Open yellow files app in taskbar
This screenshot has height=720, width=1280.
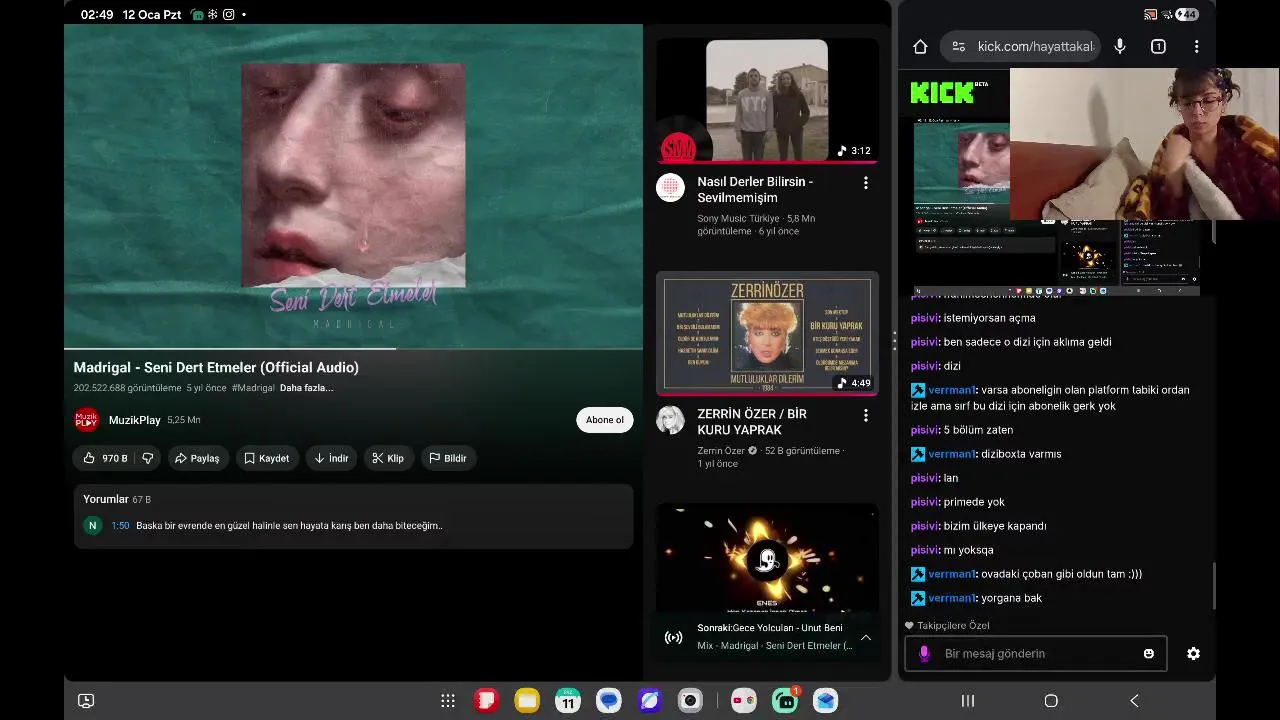pos(527,701)
